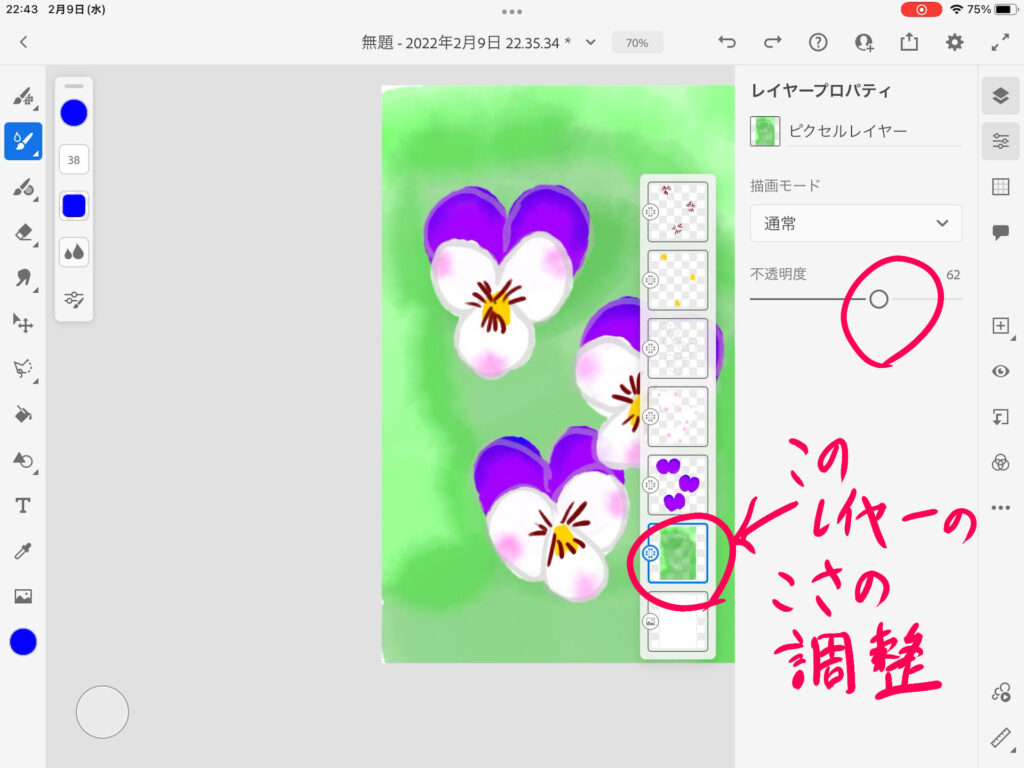The width and height of the screenshot is (1024, 768).
Task: Select the Move/Transform tool
Action: coord(23,322)
